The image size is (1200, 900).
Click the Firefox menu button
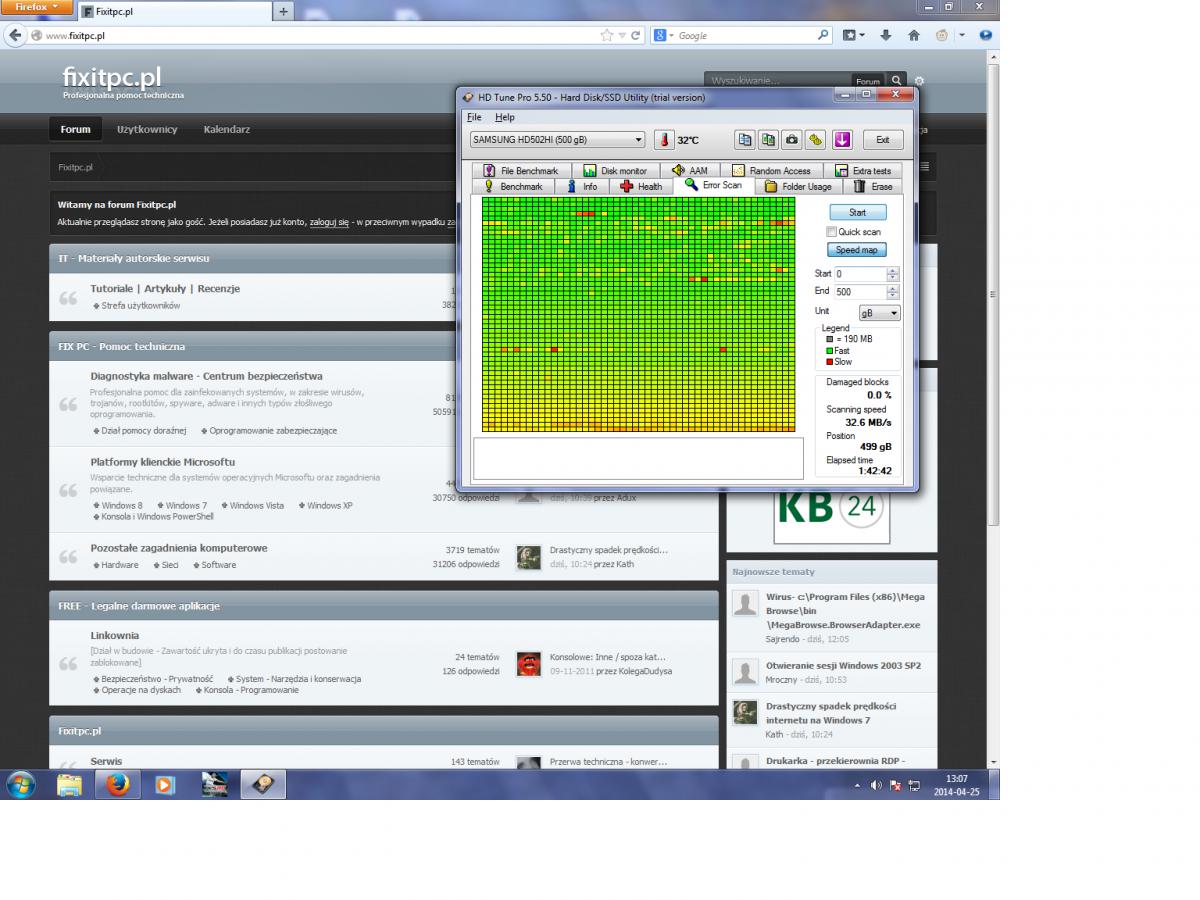click(x=37, y=7)
